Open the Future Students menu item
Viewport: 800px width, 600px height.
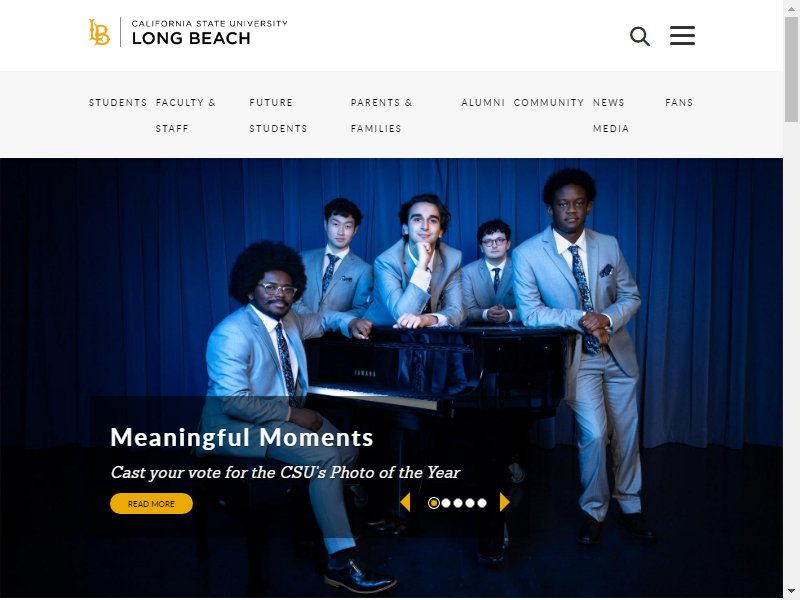[279, 115]
